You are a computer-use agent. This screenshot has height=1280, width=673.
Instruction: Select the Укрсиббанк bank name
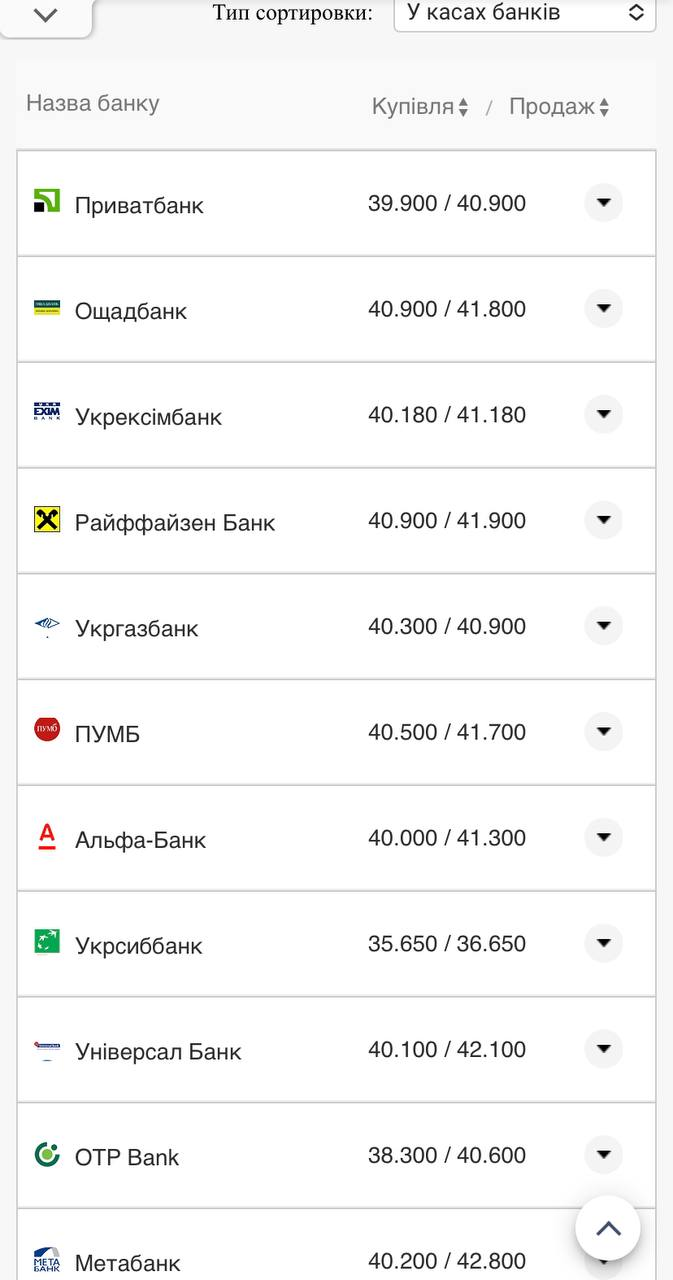pyautogui.click(x=138, y=946)
